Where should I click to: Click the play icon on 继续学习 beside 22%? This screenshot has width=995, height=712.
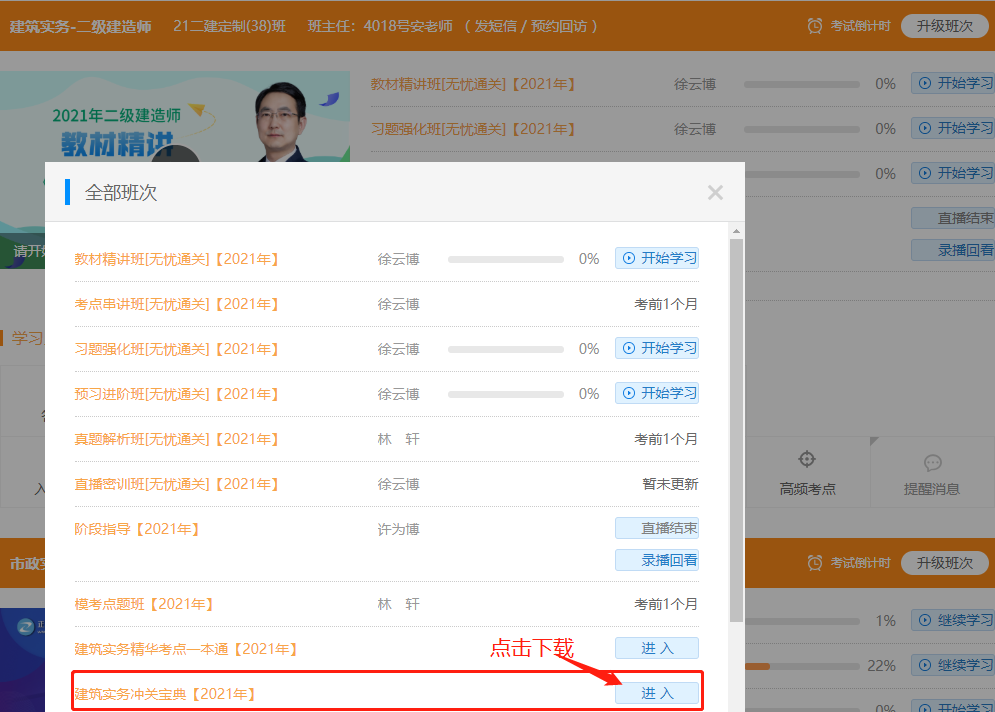point(924,665)
